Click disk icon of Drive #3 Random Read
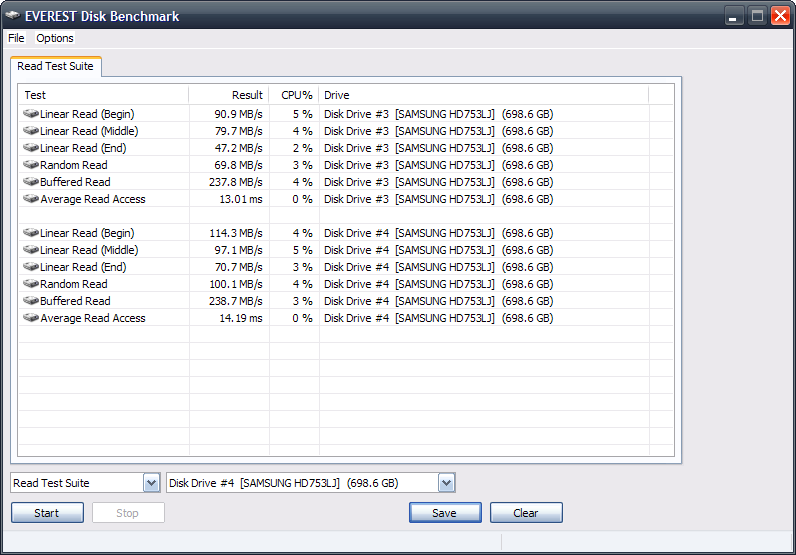This screenshot has width=796, height=555. [x=31, y=165]
